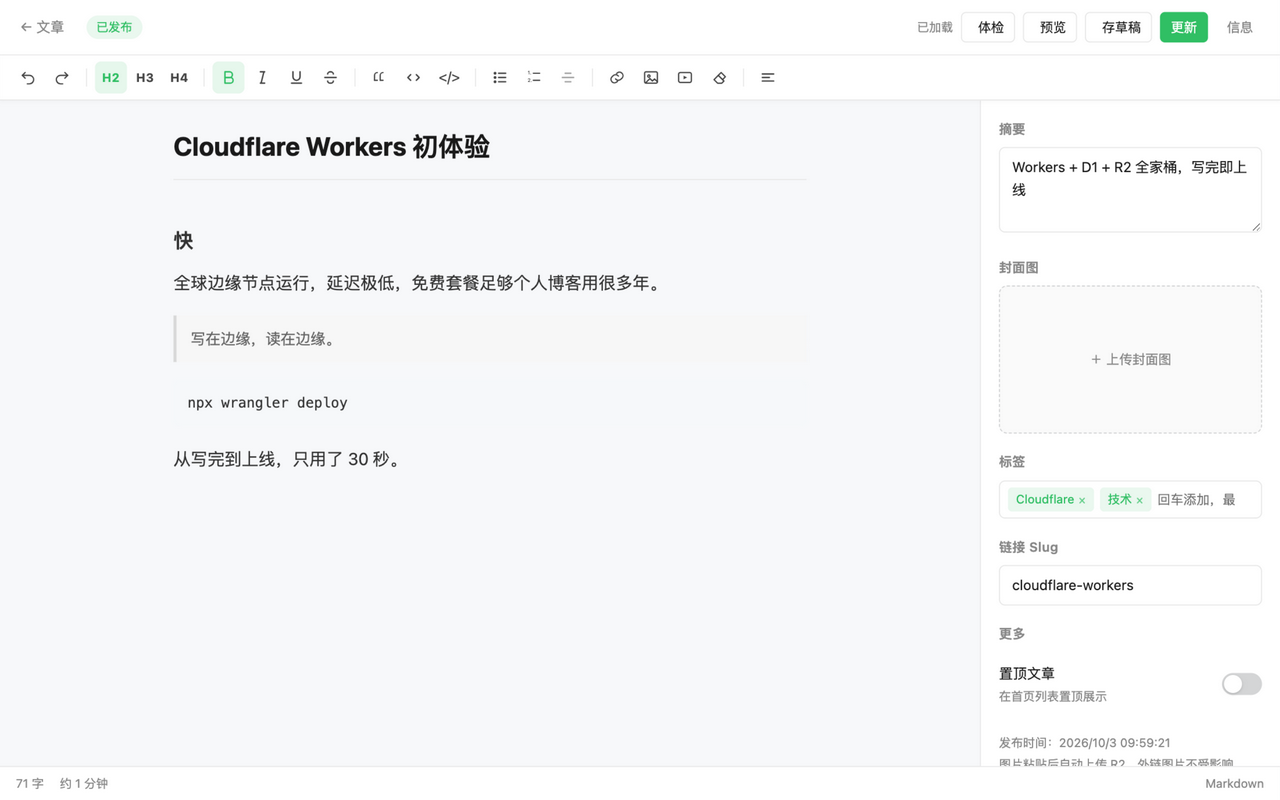Remove the Cloudflare tag
Viewport: 1280px width, 800px height.
click(x=1082, y=500)
